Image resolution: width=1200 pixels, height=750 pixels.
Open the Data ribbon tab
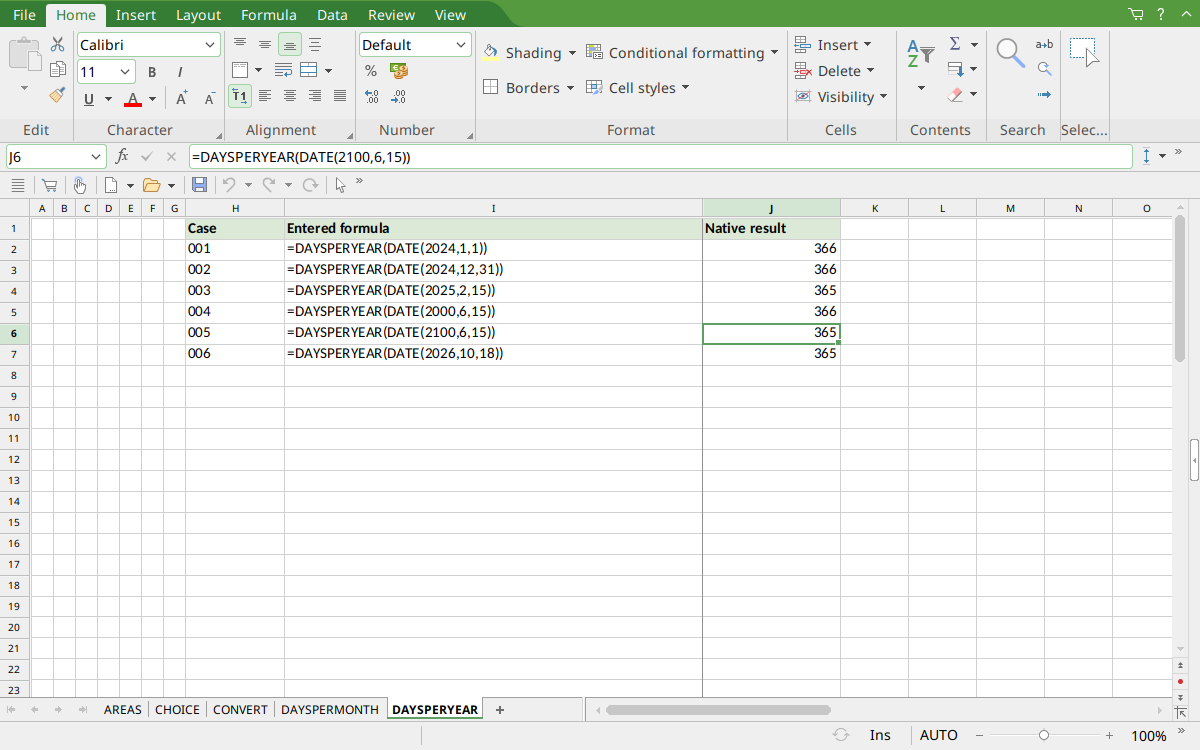click(x=332, y=14)
